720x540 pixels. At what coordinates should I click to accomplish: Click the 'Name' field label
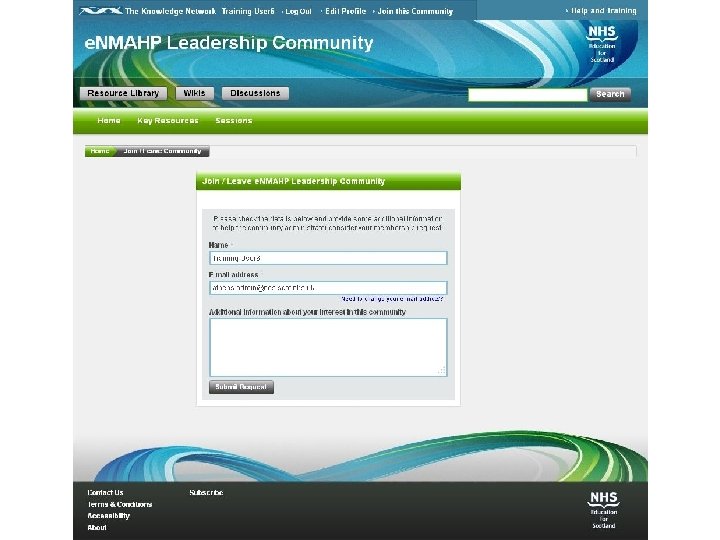point(219,245)
